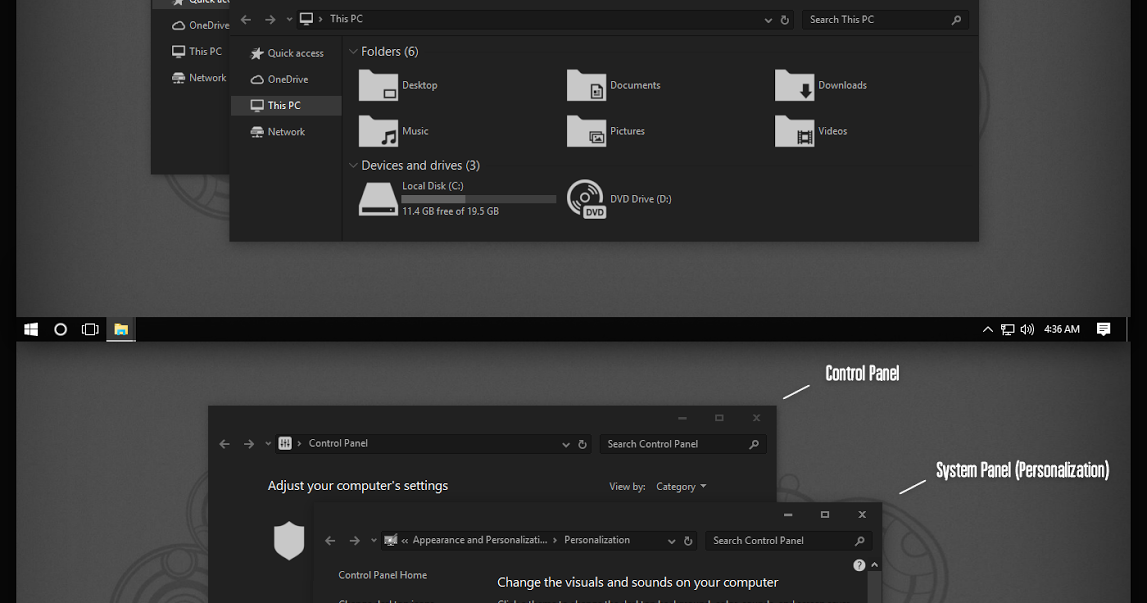The image size is (1147, 603).
Task: Click the Local Disk (C:) capacity bar
Action: click(x=478, y=198)
